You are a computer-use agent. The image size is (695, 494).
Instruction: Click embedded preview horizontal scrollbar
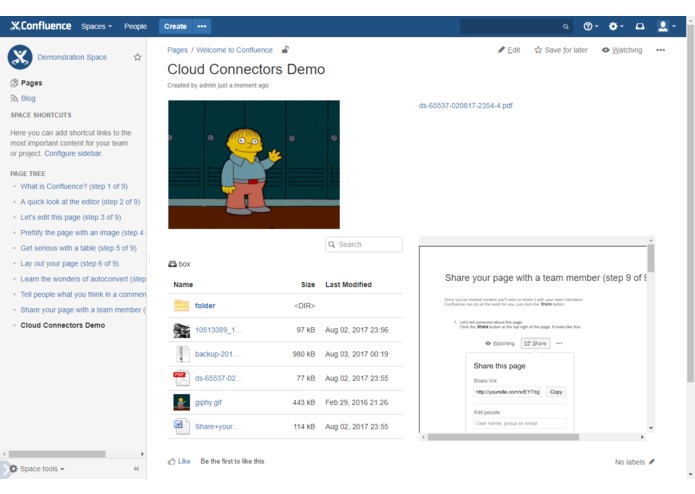point(503,437)
